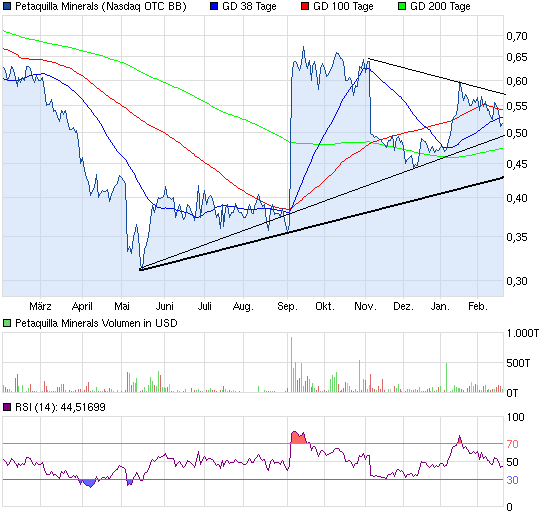
Task: Click the Petaquilla Minerals dark blue legend swatch
Action: pos(7,6)
